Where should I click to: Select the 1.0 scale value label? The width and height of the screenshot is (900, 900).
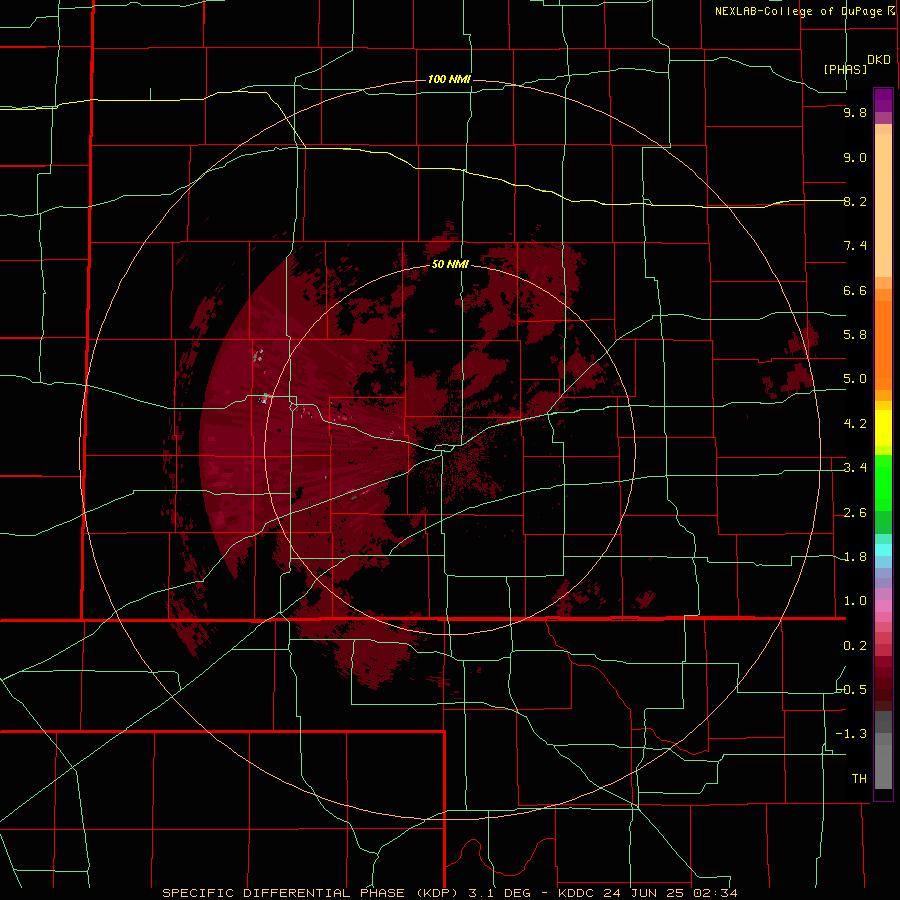click(855, 601)
